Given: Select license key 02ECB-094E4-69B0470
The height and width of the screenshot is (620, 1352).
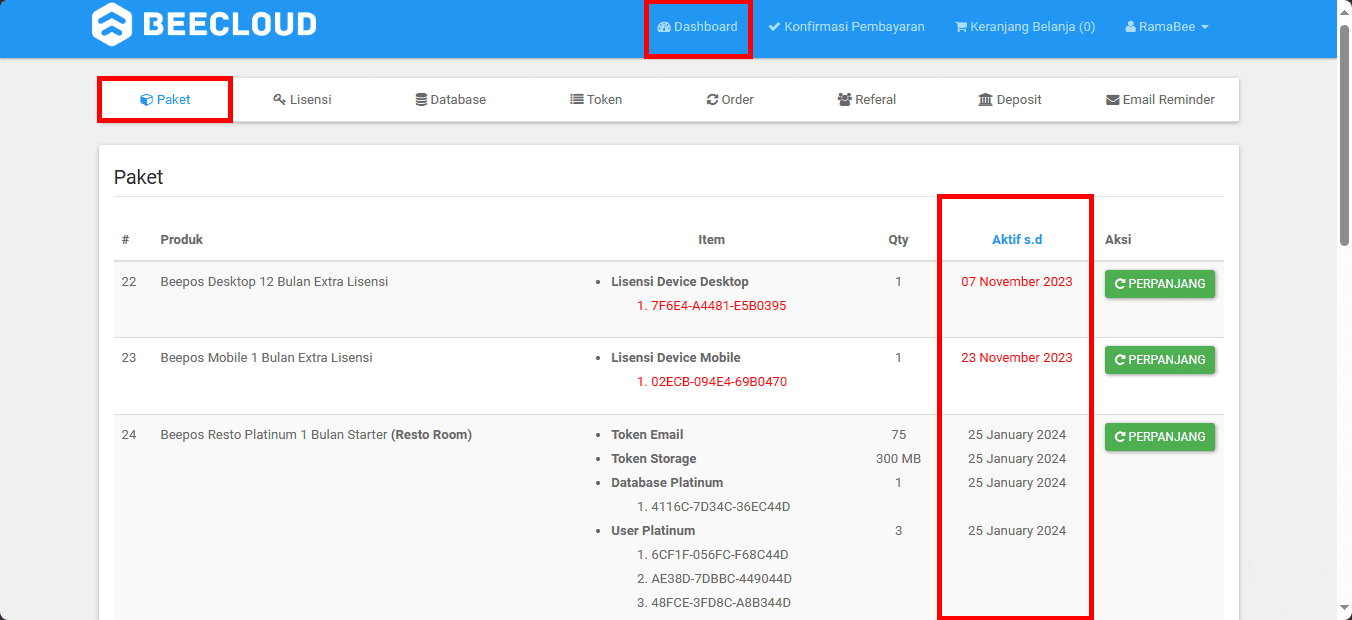Looking at the screenshot, I should (719, 382).
